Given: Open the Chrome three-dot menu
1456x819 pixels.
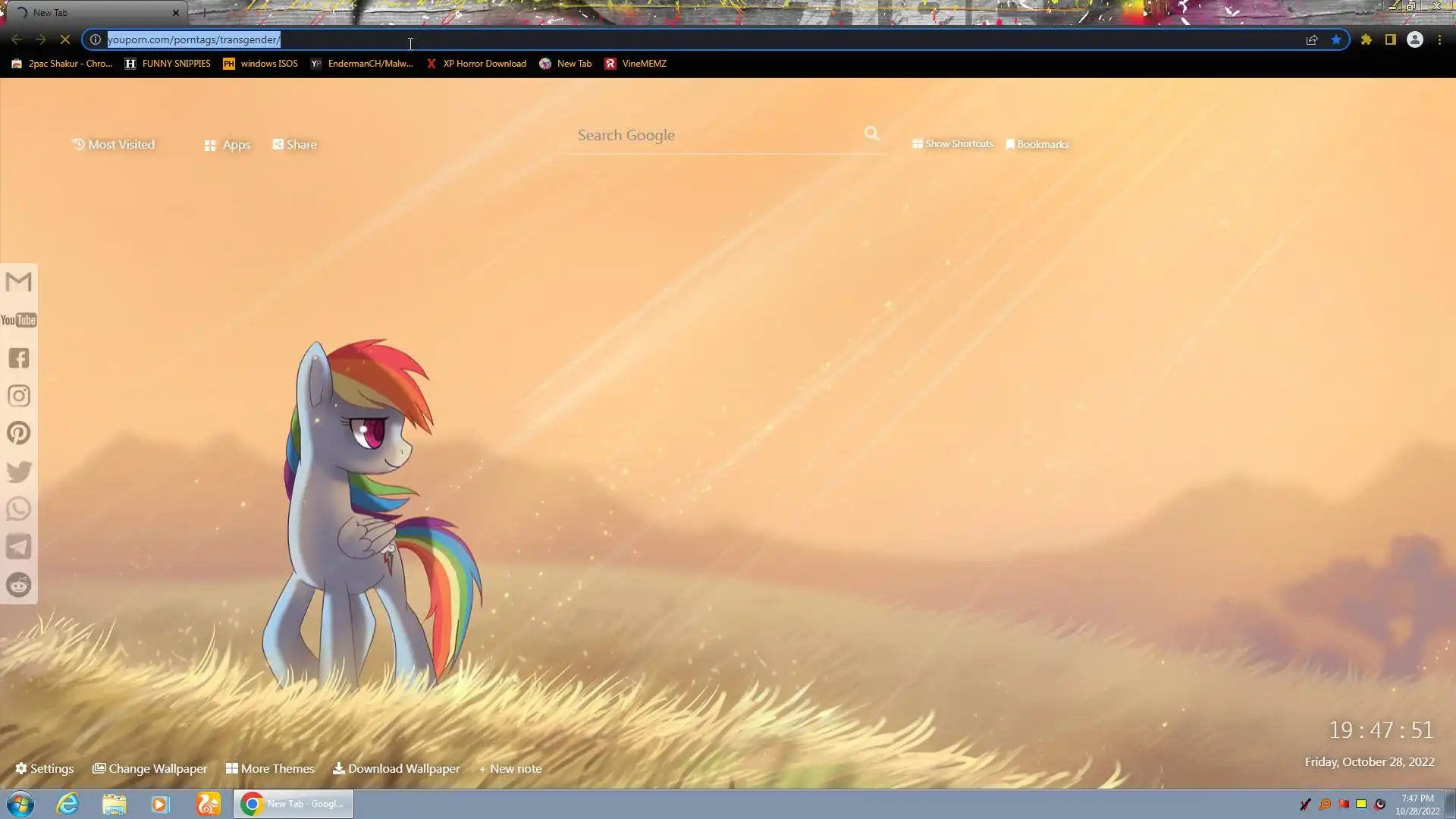Looking at the screenshot, I should point(1439,39).
